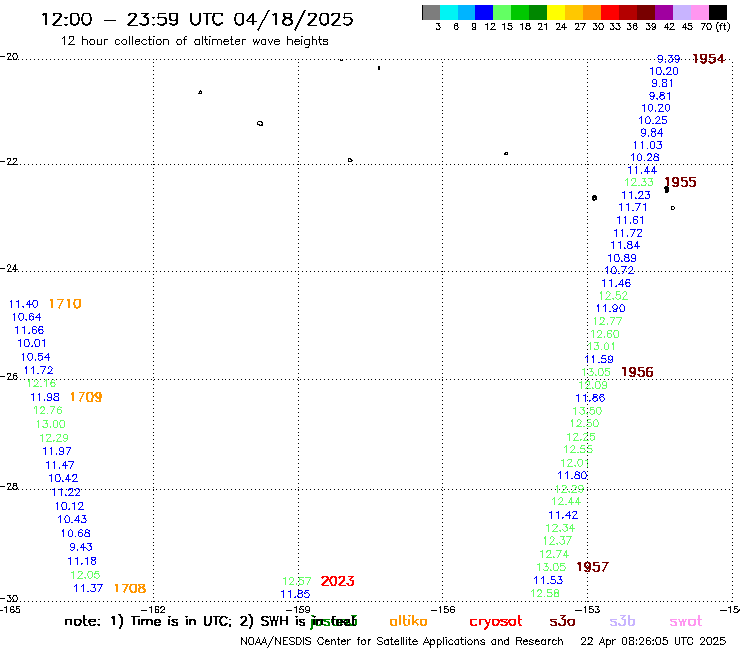Select the yellow swatch in the color scale
The image size is (740, 650).
pos(556,12)
